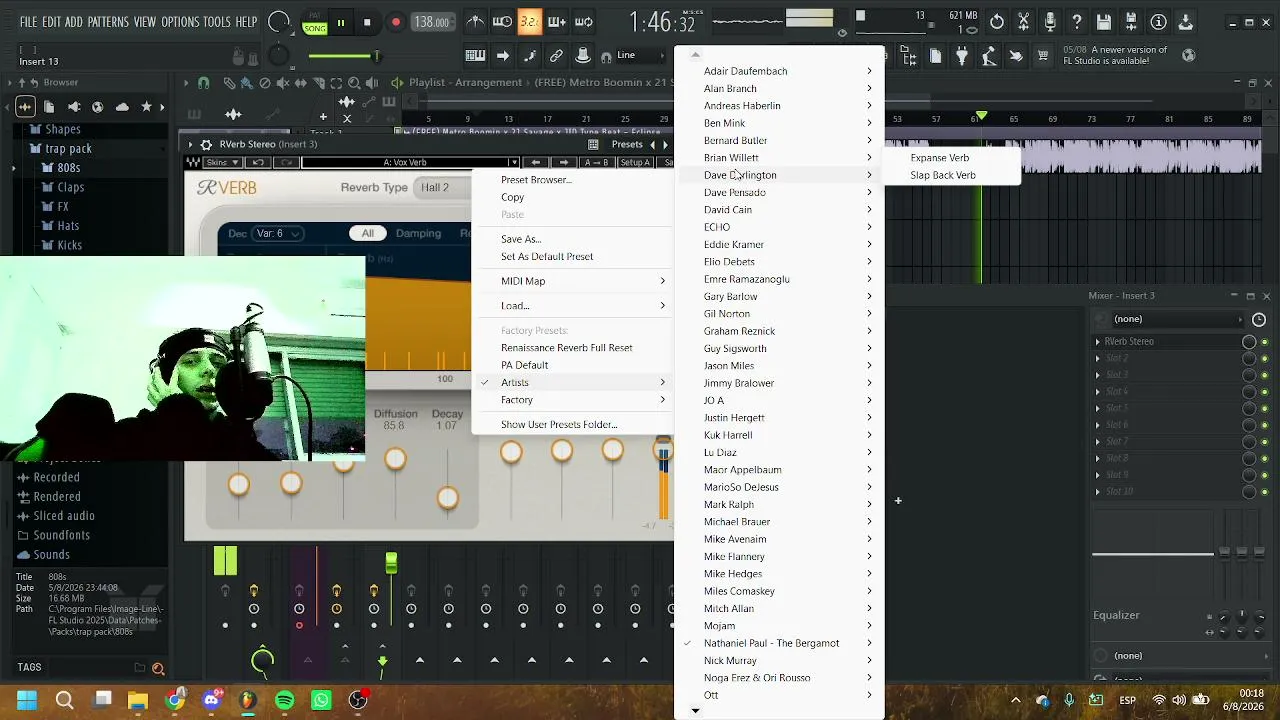Select the Slap Back Verb preset
Viewport: 1280px width, 720px height.
[952, 175]
